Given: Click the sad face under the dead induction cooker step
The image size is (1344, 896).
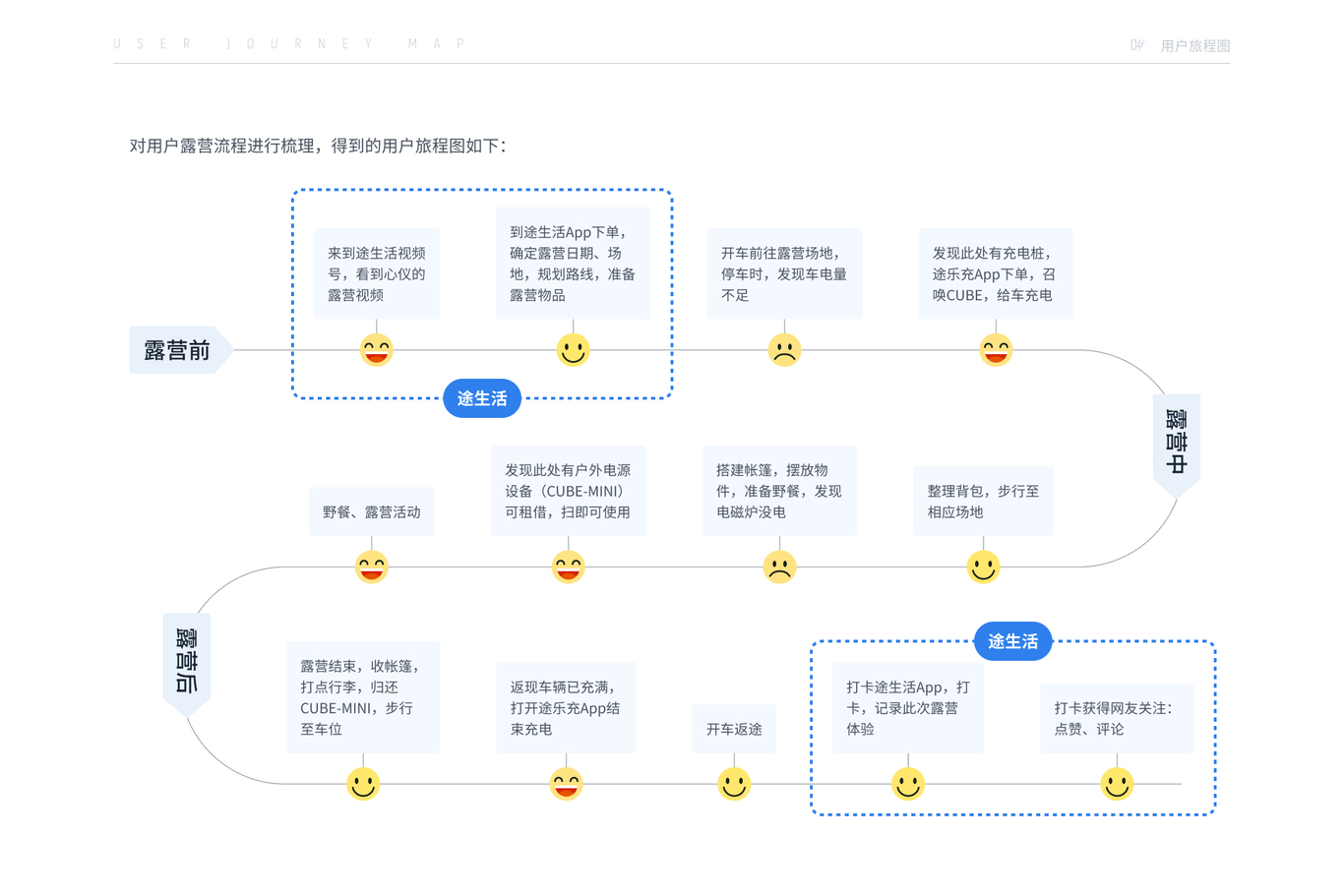Looking at the screenshot, I should pos(779,567).
